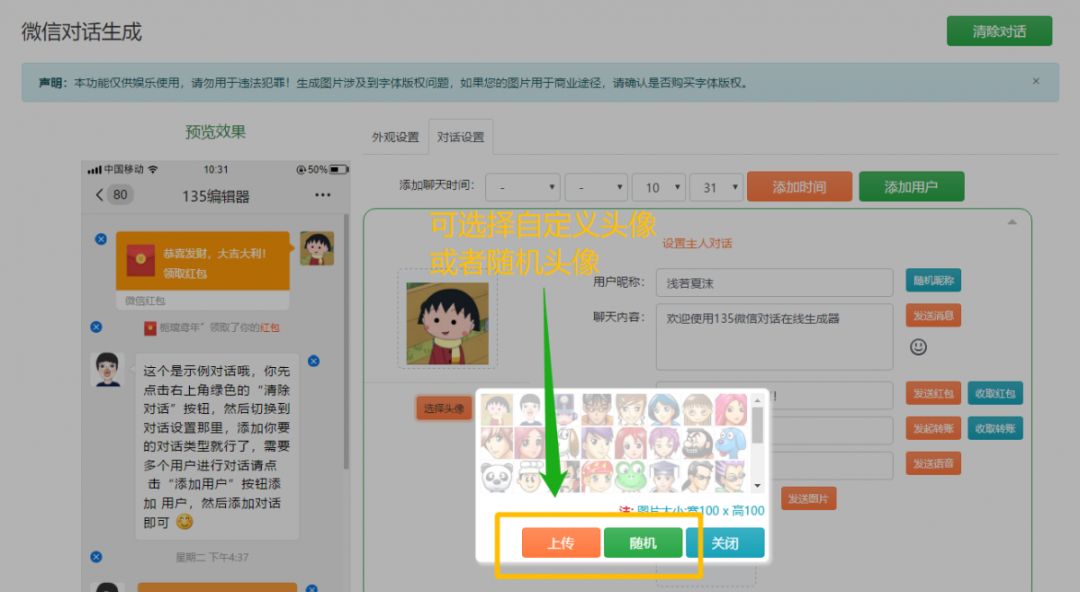Image resolution: width=1080 pixels, height=592 pixels.
Task: Pick the panda avatar in the picker
Action: [496, 477]
